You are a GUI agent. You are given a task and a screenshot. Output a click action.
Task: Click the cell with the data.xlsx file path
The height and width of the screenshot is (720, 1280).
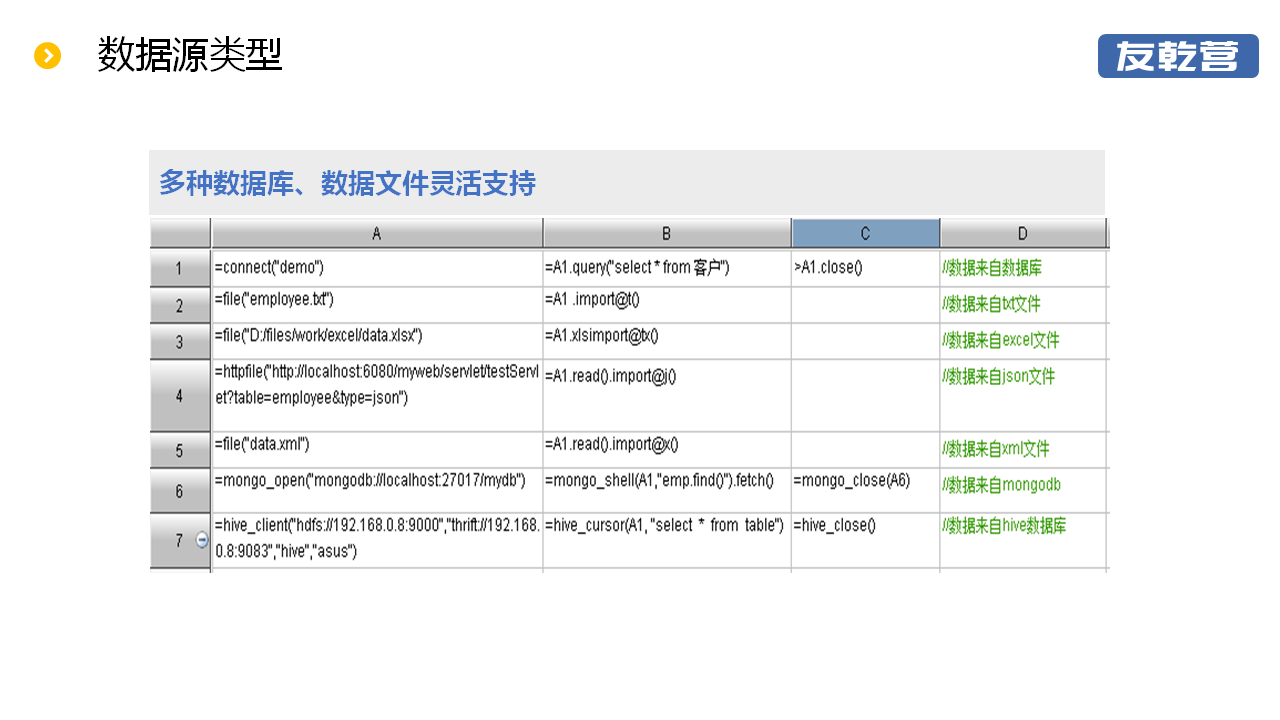[377, 341]
